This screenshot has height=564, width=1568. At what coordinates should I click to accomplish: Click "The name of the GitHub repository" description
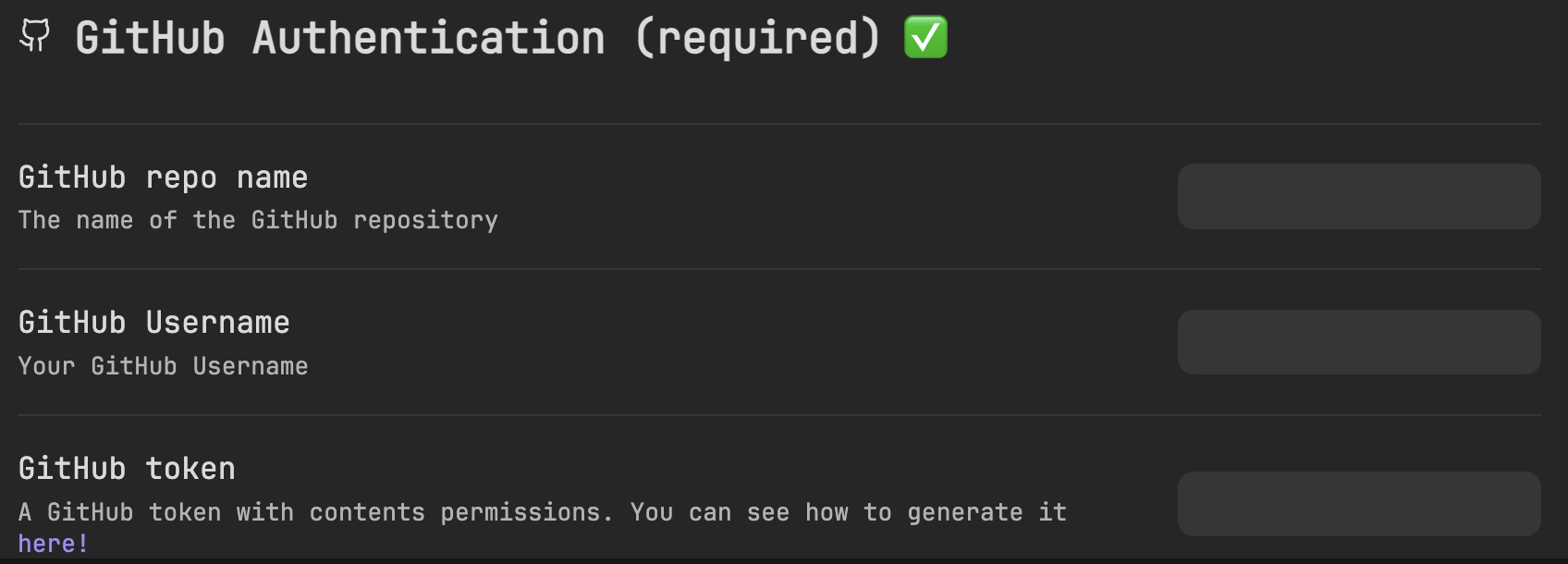[x=258, y=220]
